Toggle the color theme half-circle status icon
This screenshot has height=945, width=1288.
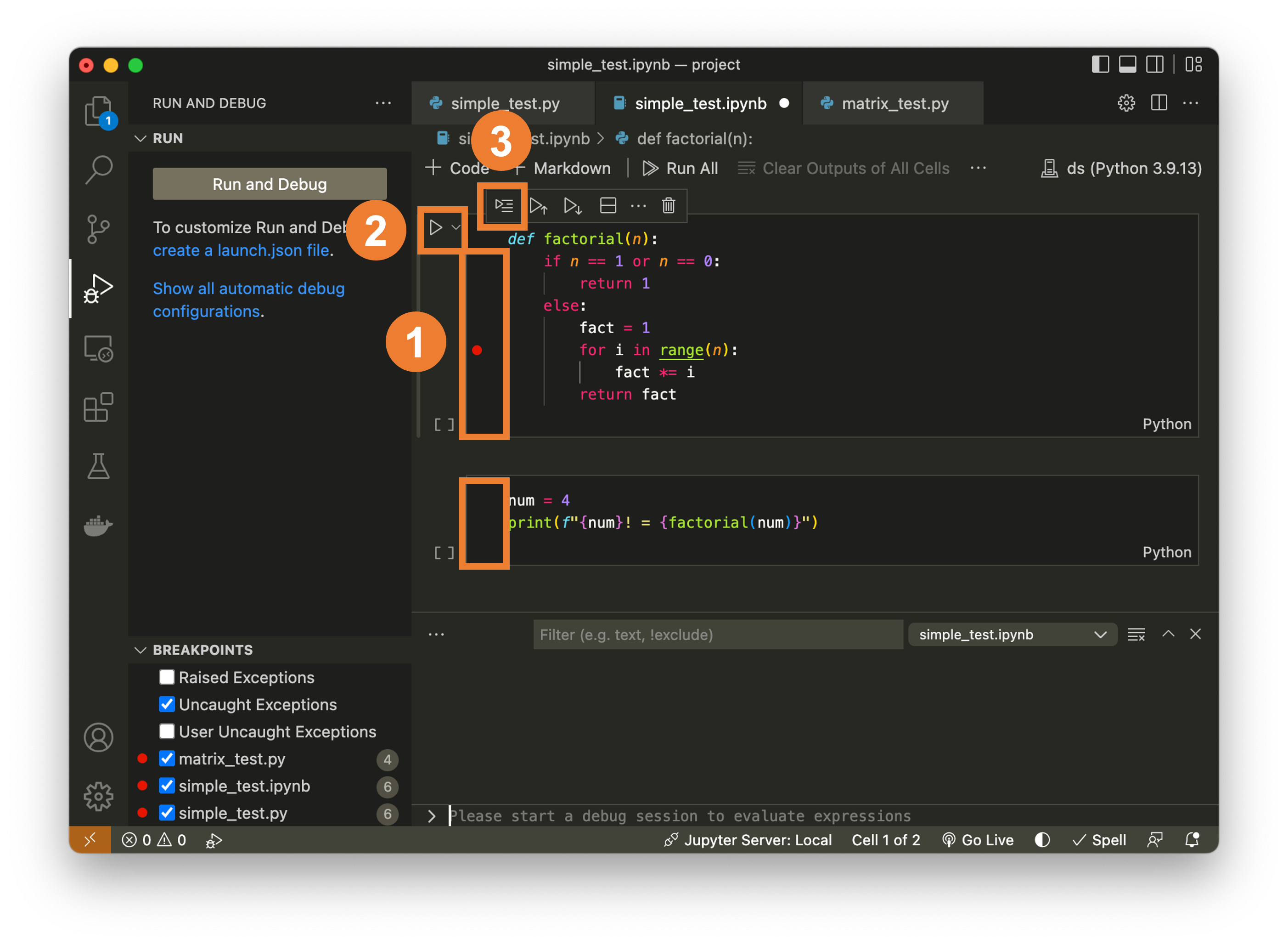coord(1041,840)
